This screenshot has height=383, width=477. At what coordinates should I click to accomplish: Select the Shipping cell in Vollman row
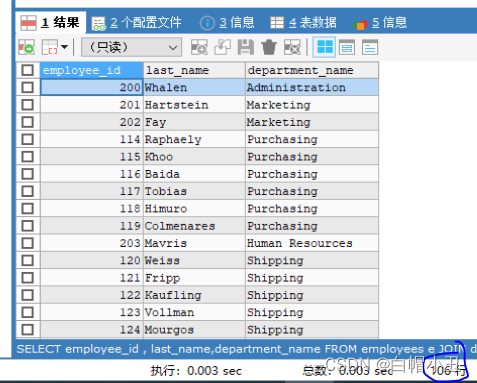click(312, 313)
